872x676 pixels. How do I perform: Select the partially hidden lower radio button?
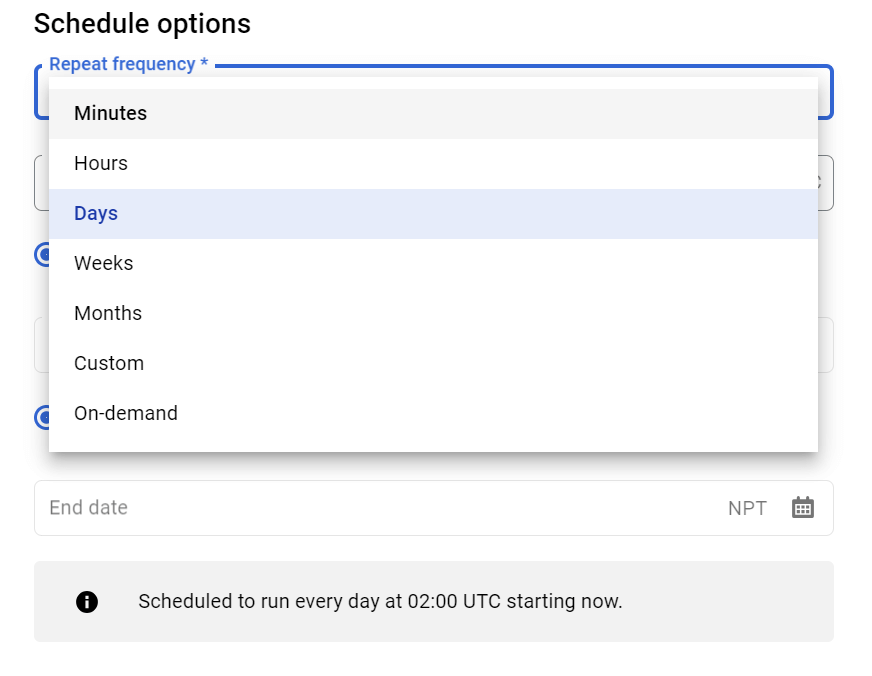coord(42,417)
